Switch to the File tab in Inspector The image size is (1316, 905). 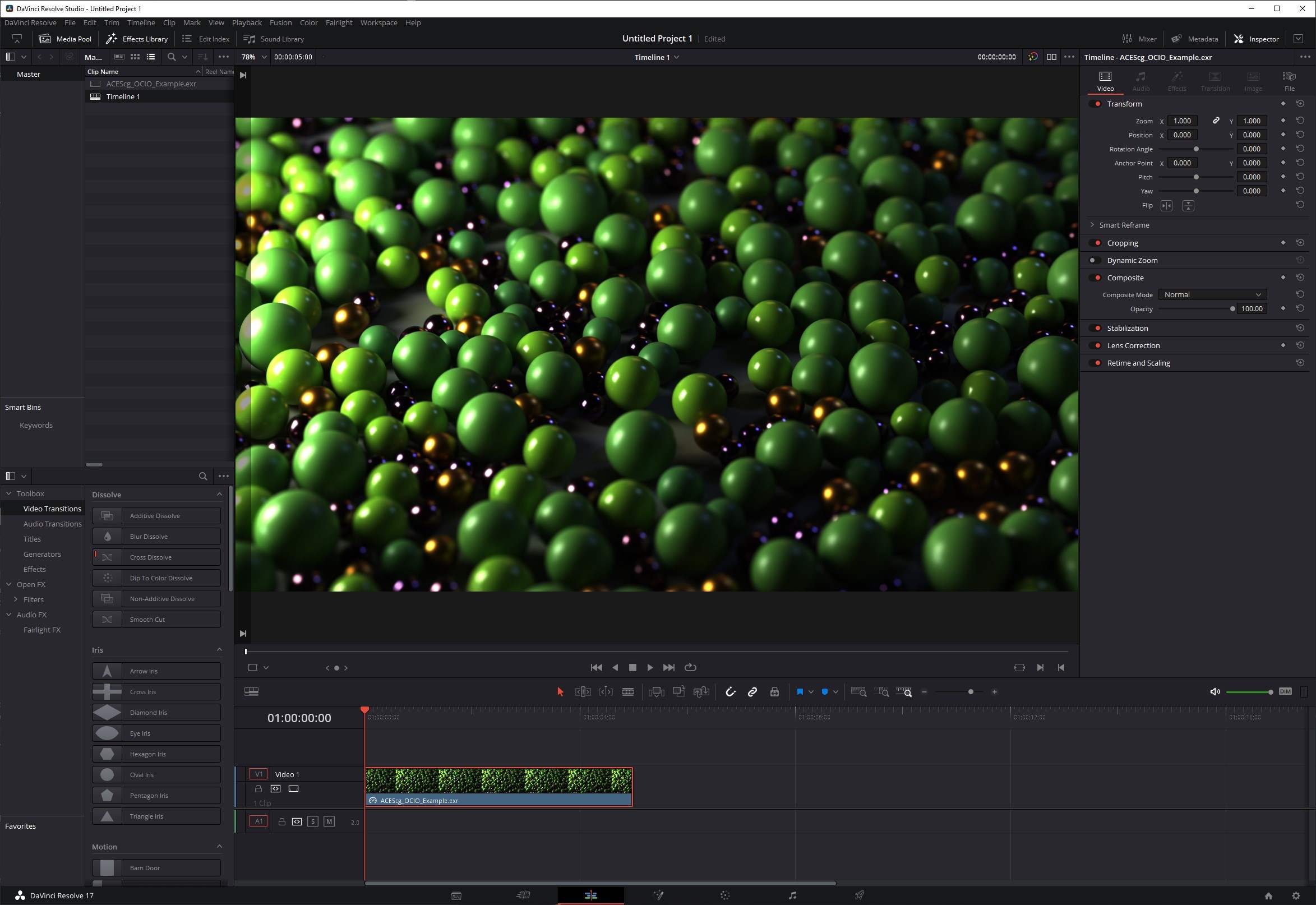tap(1289, 81)
